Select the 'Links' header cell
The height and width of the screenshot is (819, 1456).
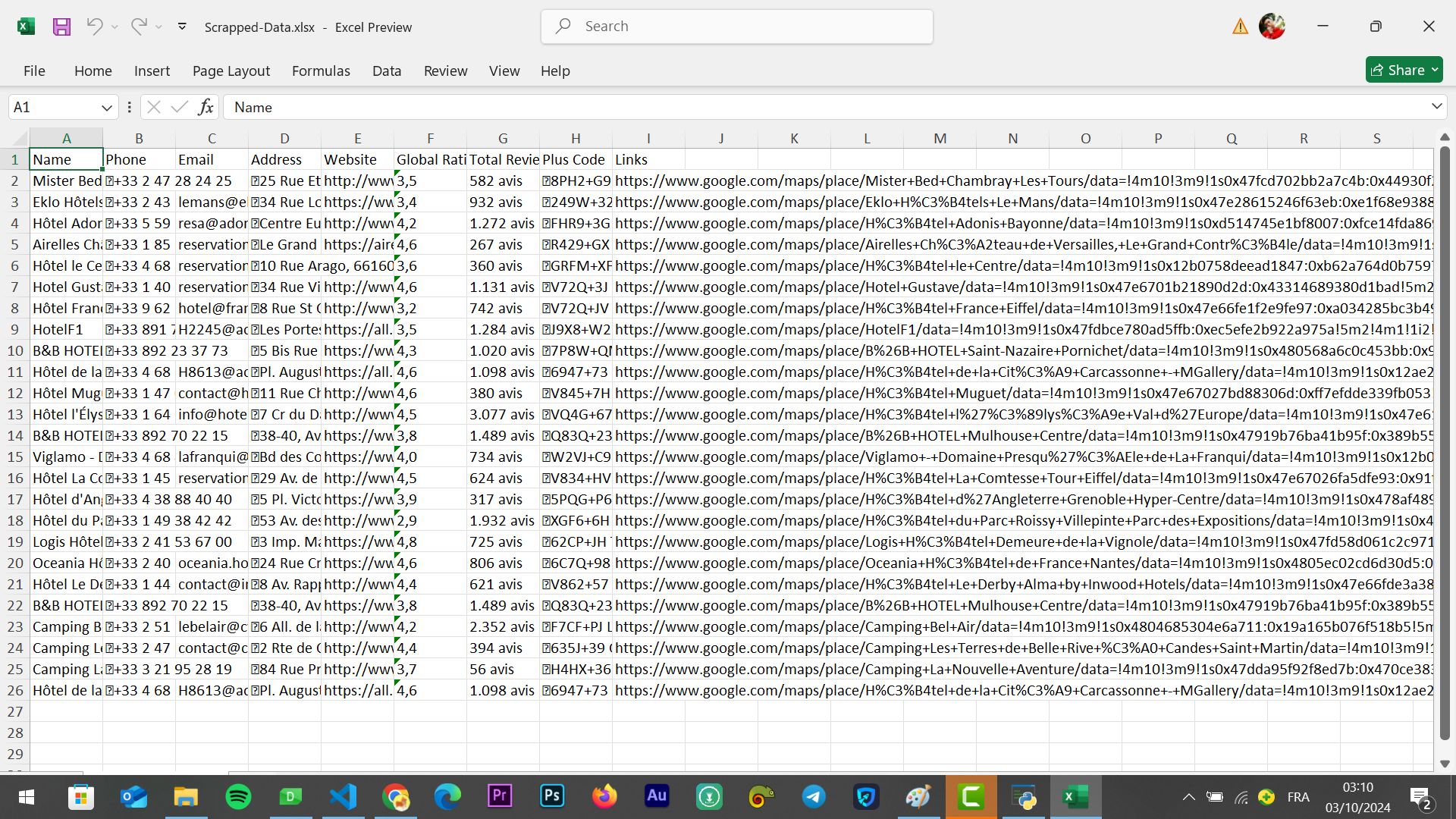point(648,160)
